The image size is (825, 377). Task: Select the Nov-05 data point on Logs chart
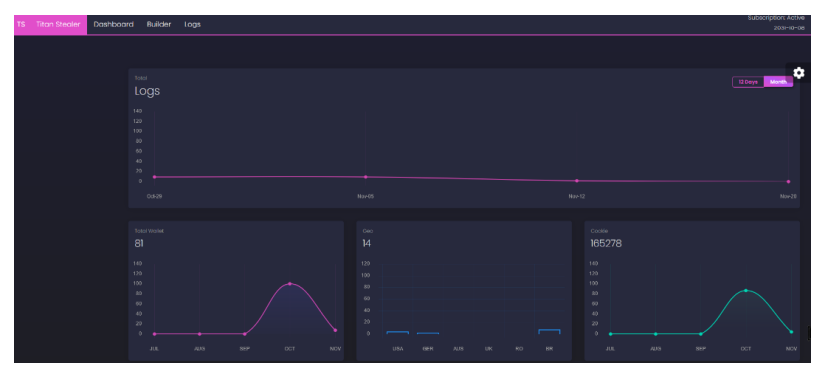click(366, 177)
